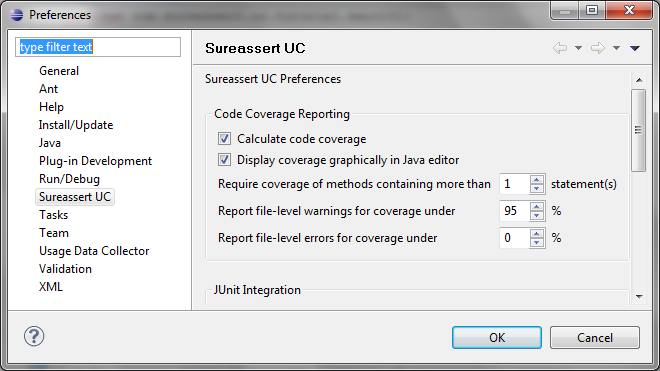This screenshot has width=660, height=371.
Task: Click the type filter text box
Action: click(x=98, y=47)
